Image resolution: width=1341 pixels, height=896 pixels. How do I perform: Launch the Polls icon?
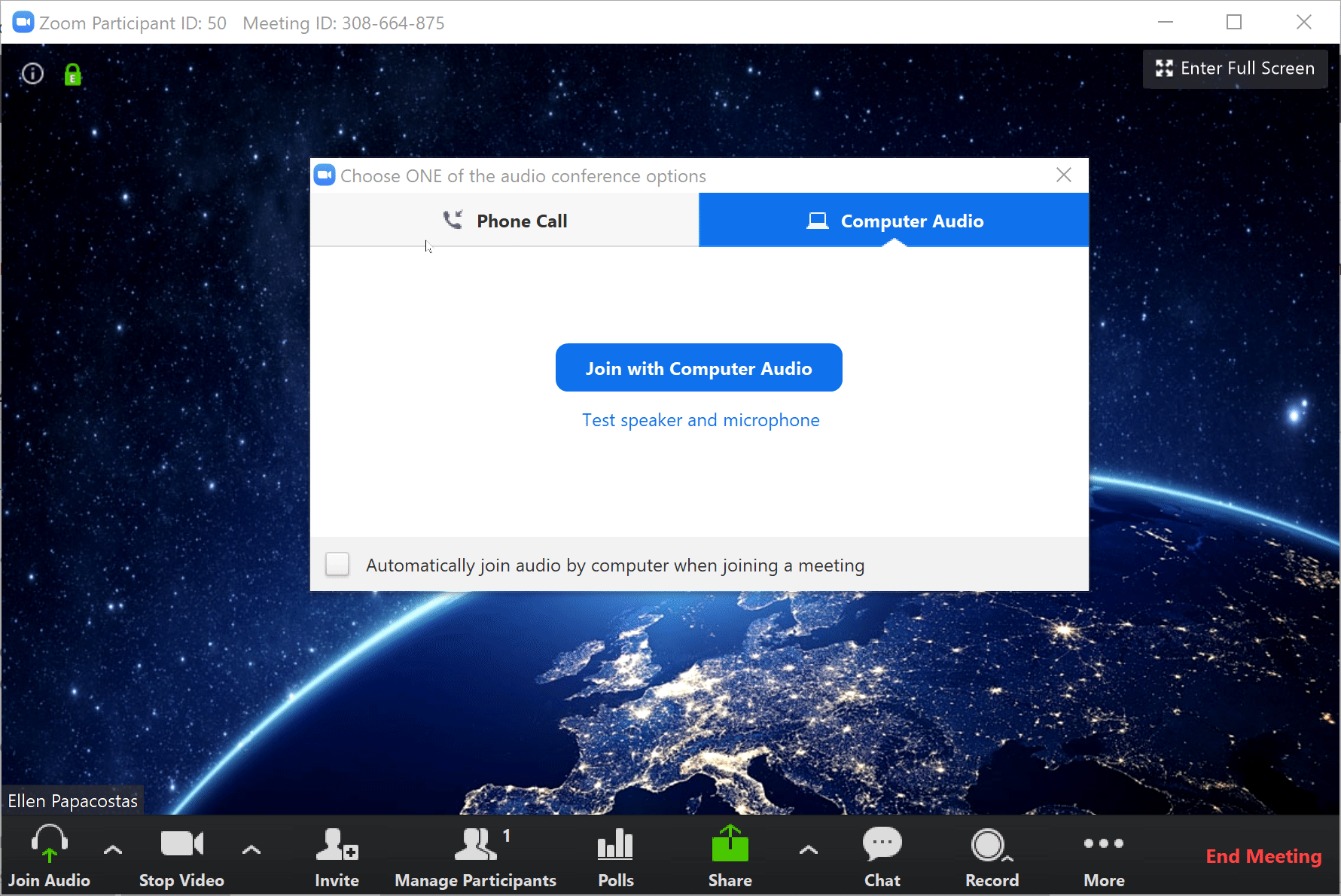point(615,844)
